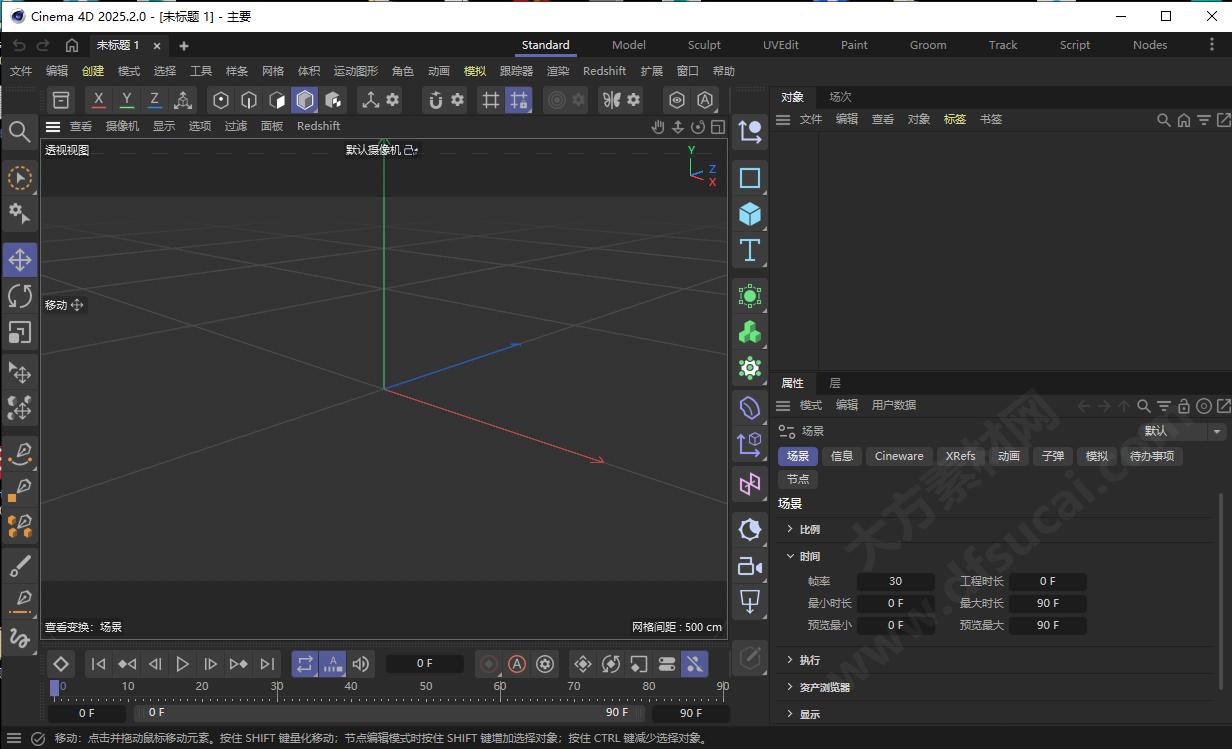
Task: Select the Rotate tool in left toolbar
Action: coord(19,296)
